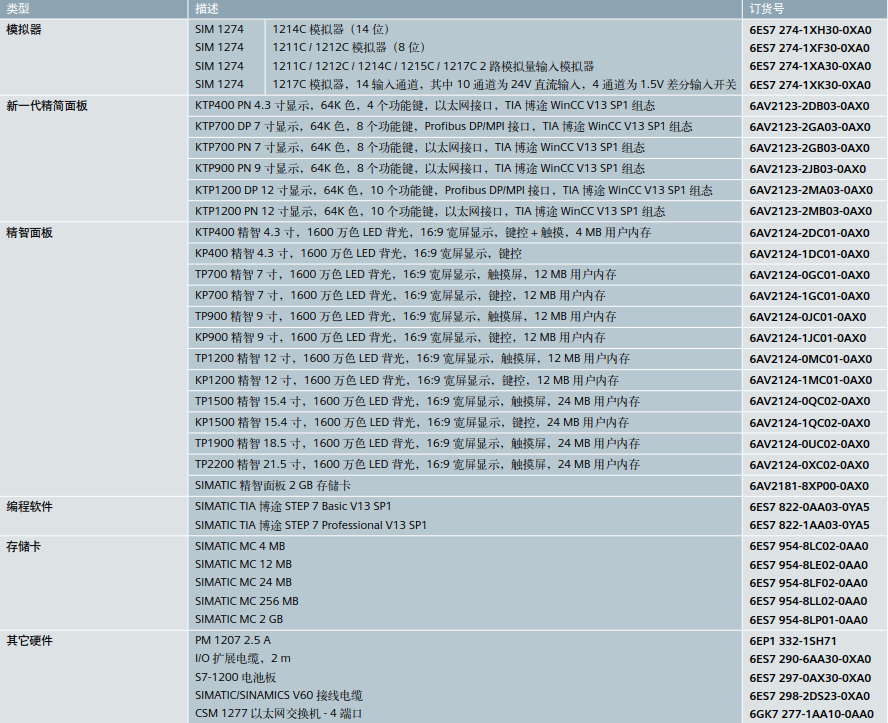Select the SIMATIC MC 12 MB entry
888x723 pixels.
pyautogui.click(x=244, y=564)
